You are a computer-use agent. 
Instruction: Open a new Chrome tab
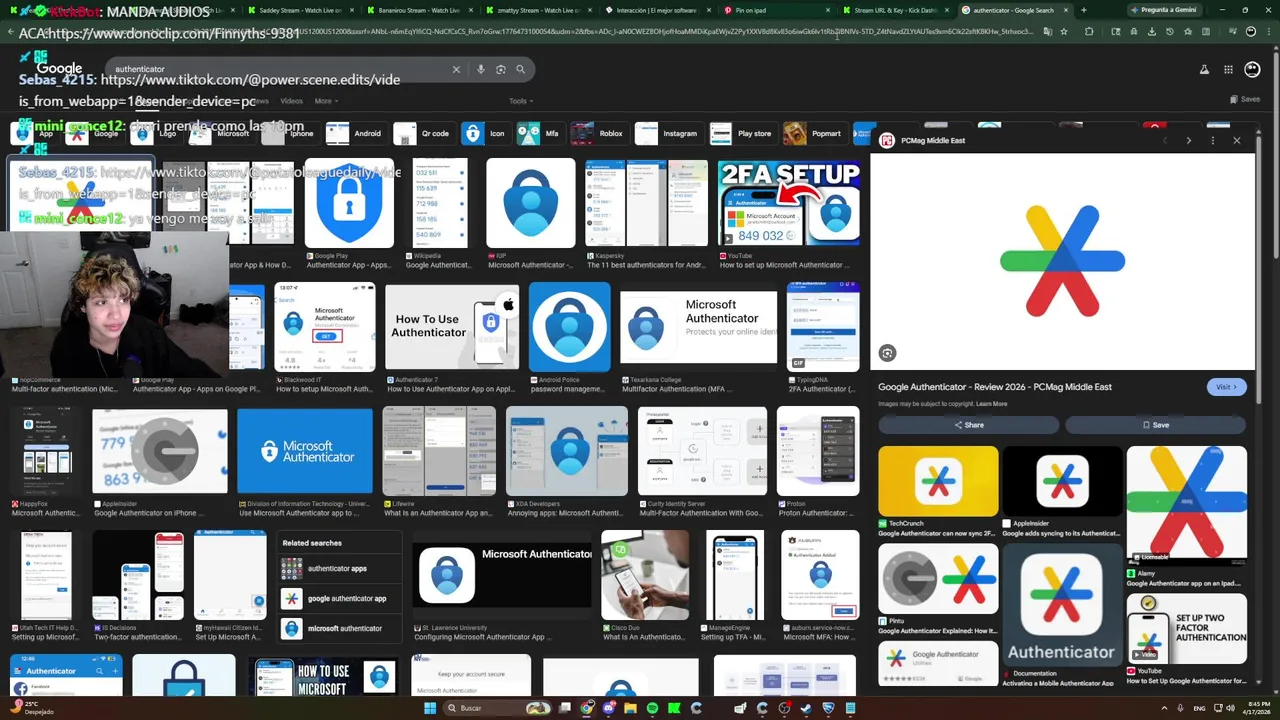(x=1083, y=10)
